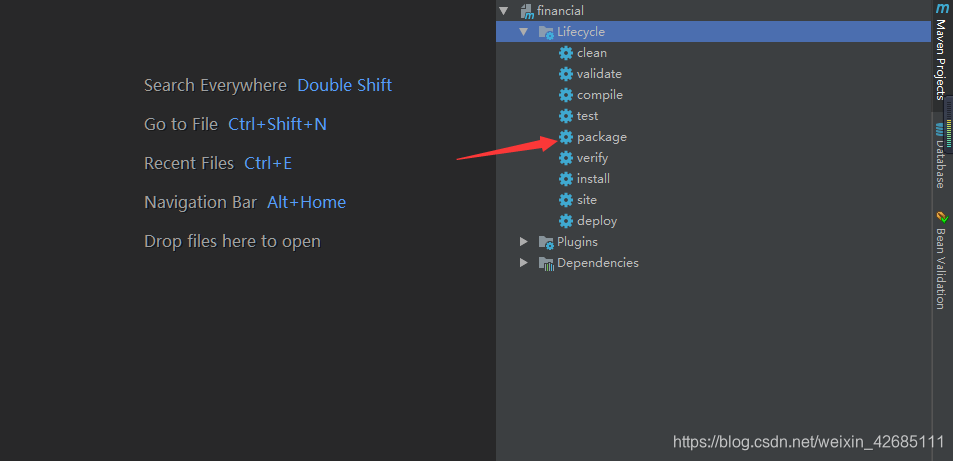Click the gear icon beside validate
953x461 pixels.
[x=566, y=74]
